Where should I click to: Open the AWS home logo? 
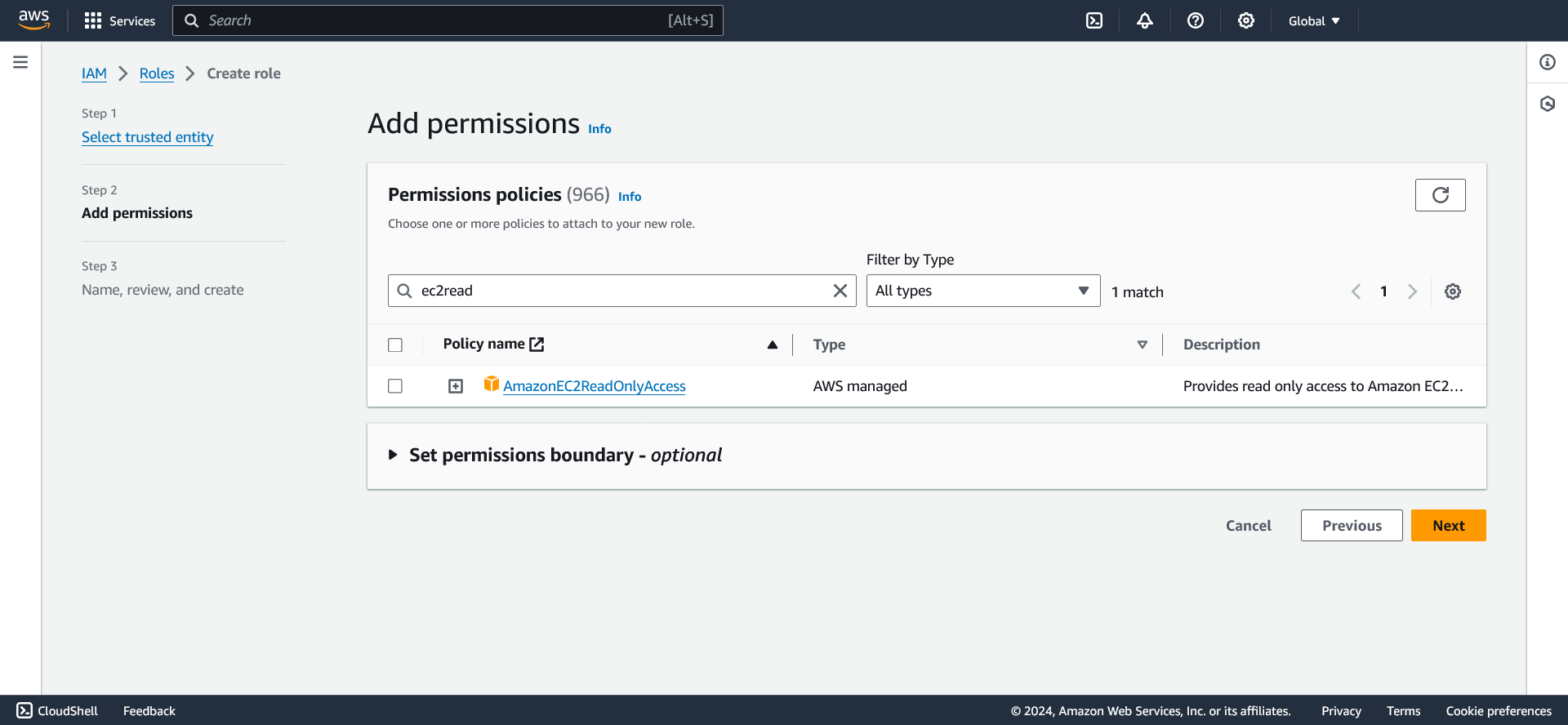[x=34, y=20]
